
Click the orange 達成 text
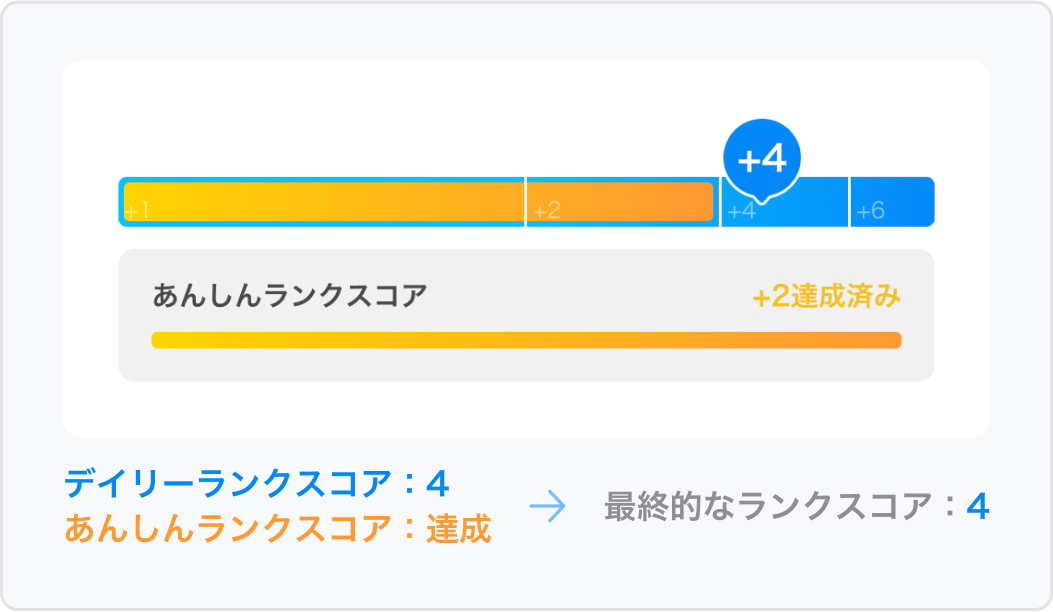click(x=458, y=528)
